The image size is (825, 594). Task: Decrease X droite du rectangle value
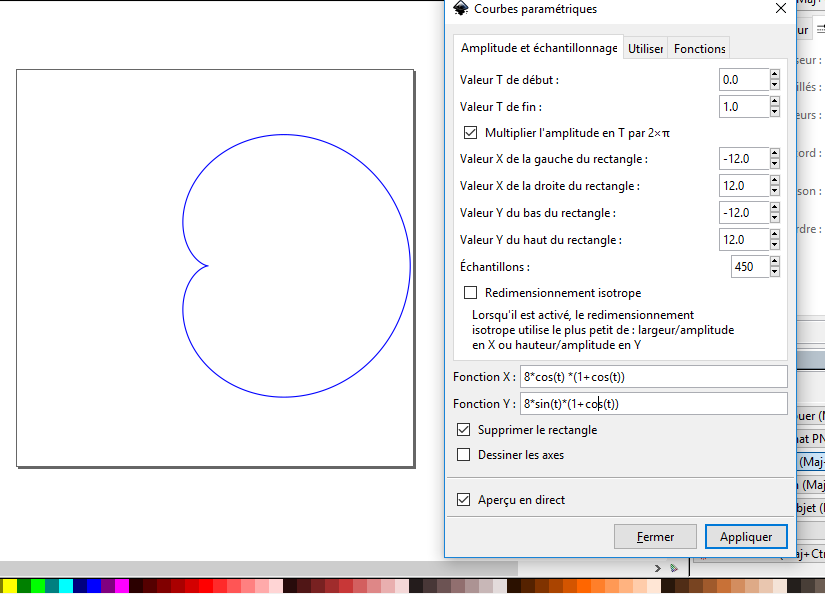point(774,190)
